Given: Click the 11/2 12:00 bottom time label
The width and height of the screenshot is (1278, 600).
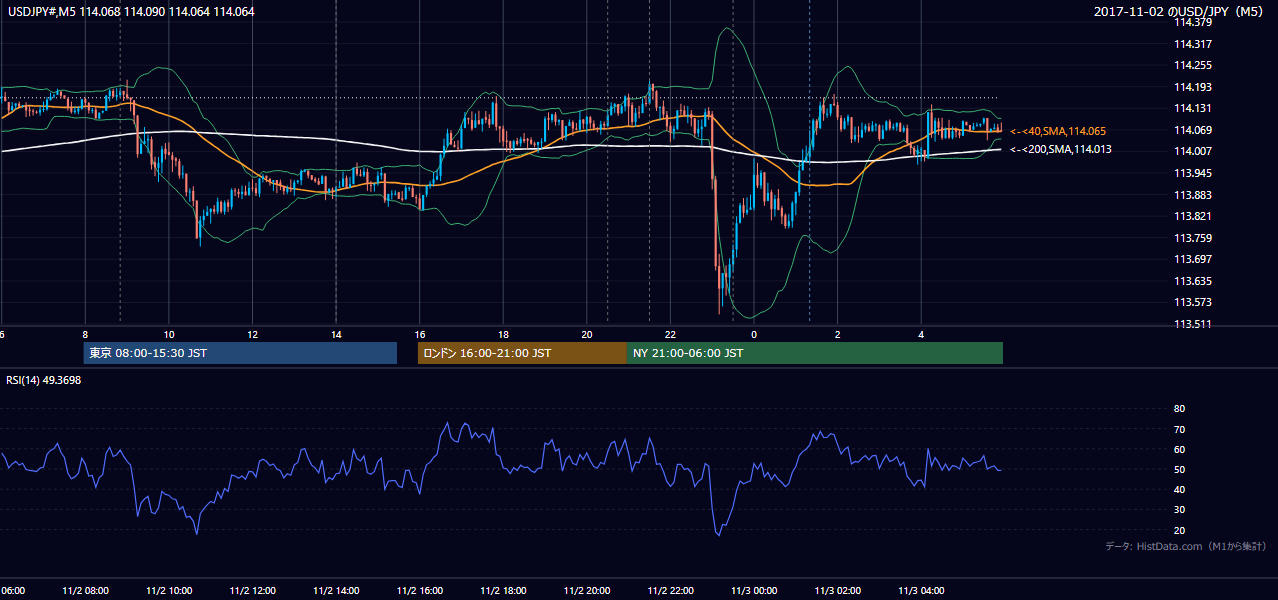Looking at the screenshot, I should click(x=253, y=591).
